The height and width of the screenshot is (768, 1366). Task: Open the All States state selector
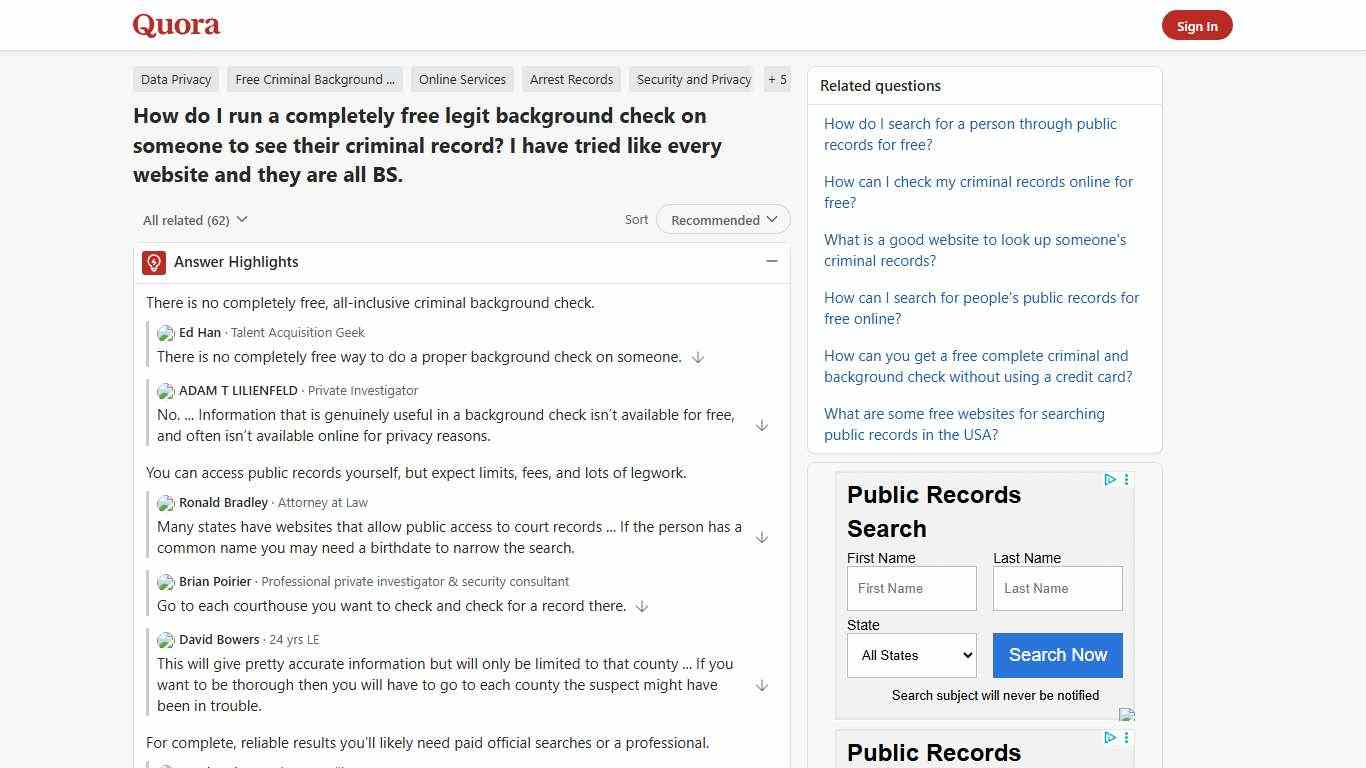point(911,655)
